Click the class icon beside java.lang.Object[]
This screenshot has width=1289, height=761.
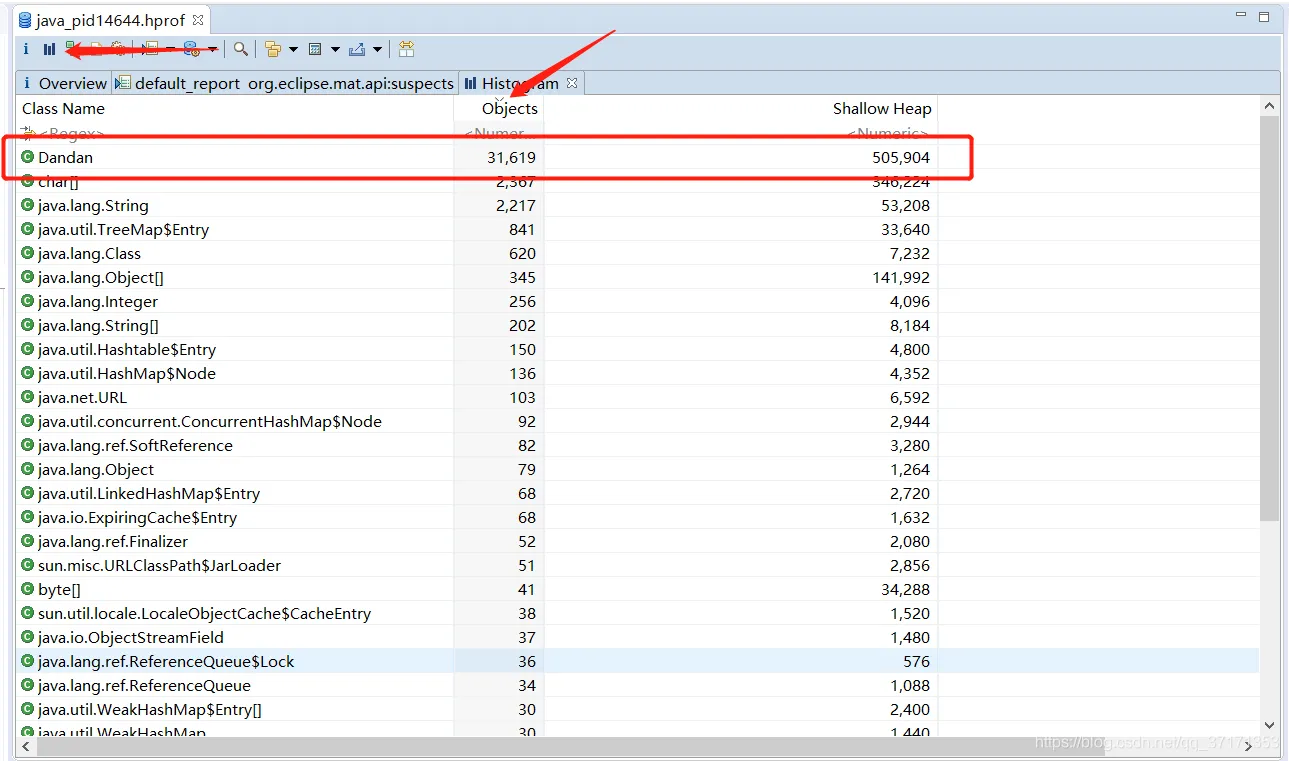click(28, 277)
